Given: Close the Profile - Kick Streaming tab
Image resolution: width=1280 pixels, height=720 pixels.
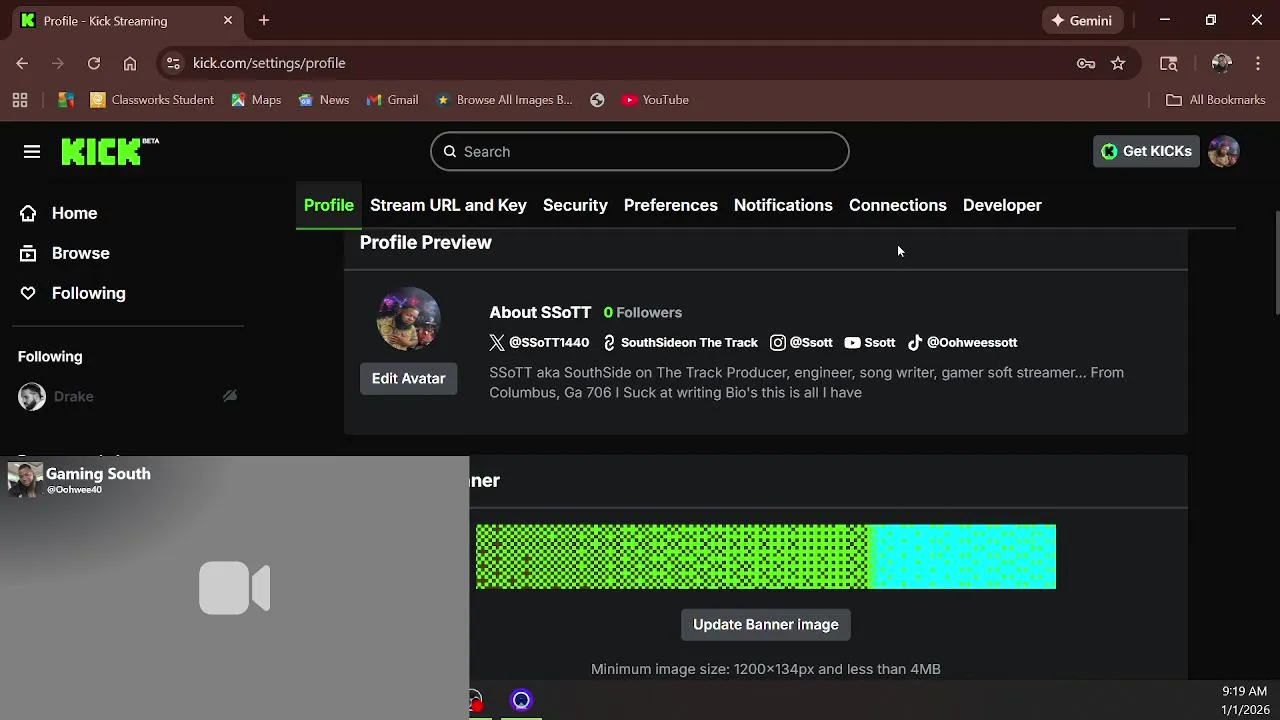Looking at the screenshot, I should click(228, 20).
